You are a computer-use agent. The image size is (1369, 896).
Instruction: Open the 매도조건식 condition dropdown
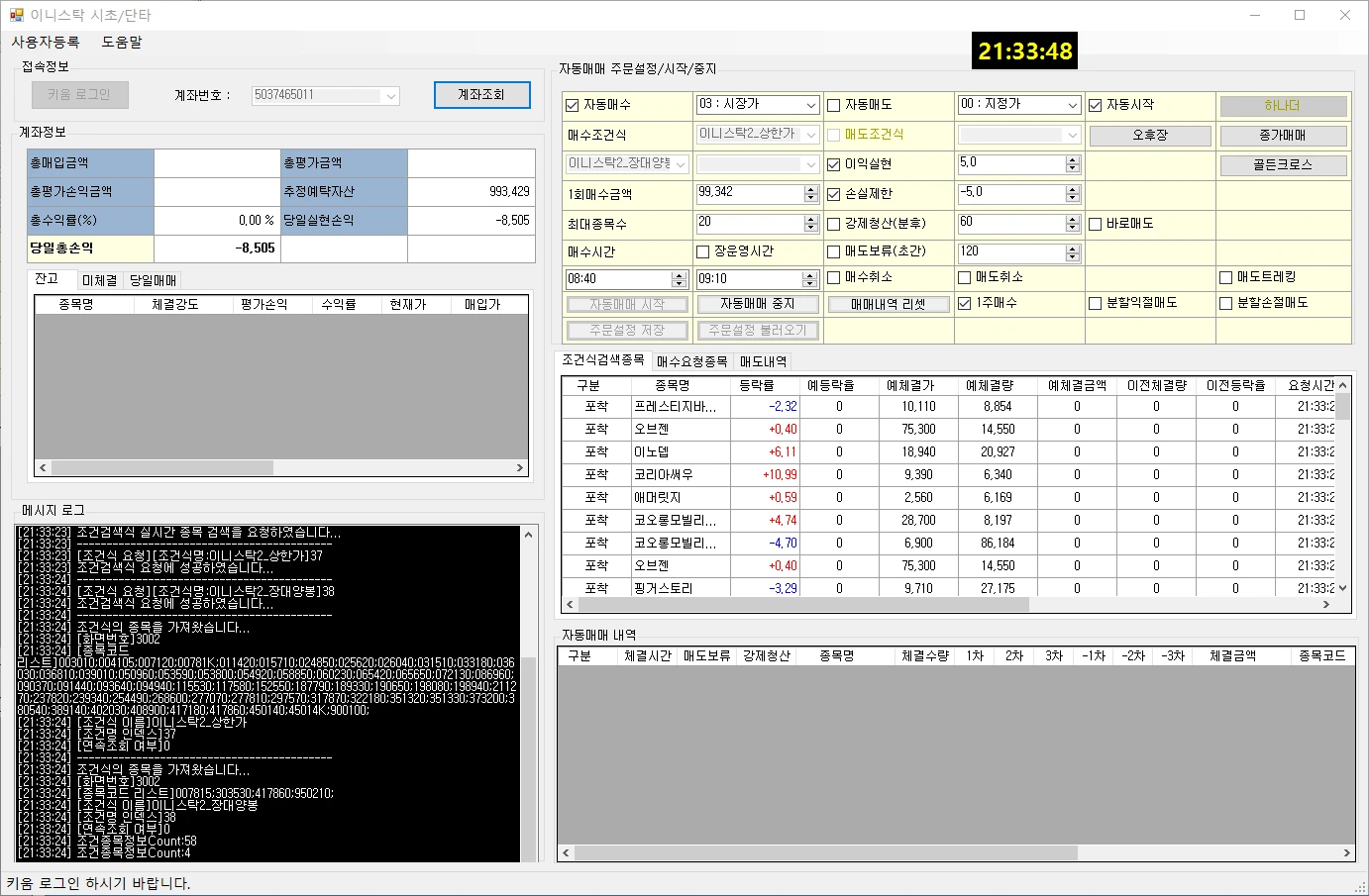click(x=1073, y=135)
